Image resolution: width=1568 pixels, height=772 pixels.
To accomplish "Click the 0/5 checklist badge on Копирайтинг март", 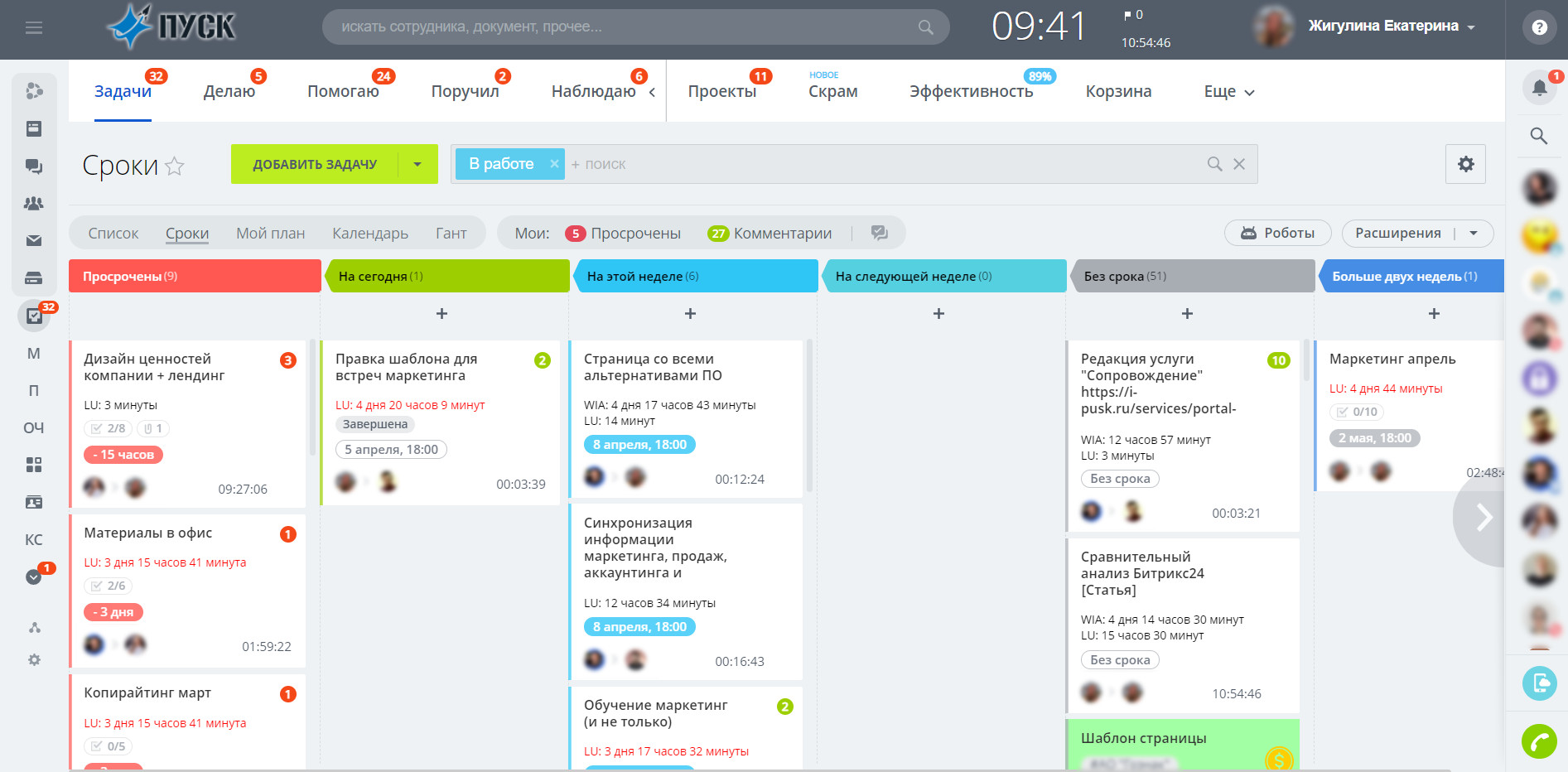I will click(109, 746).
